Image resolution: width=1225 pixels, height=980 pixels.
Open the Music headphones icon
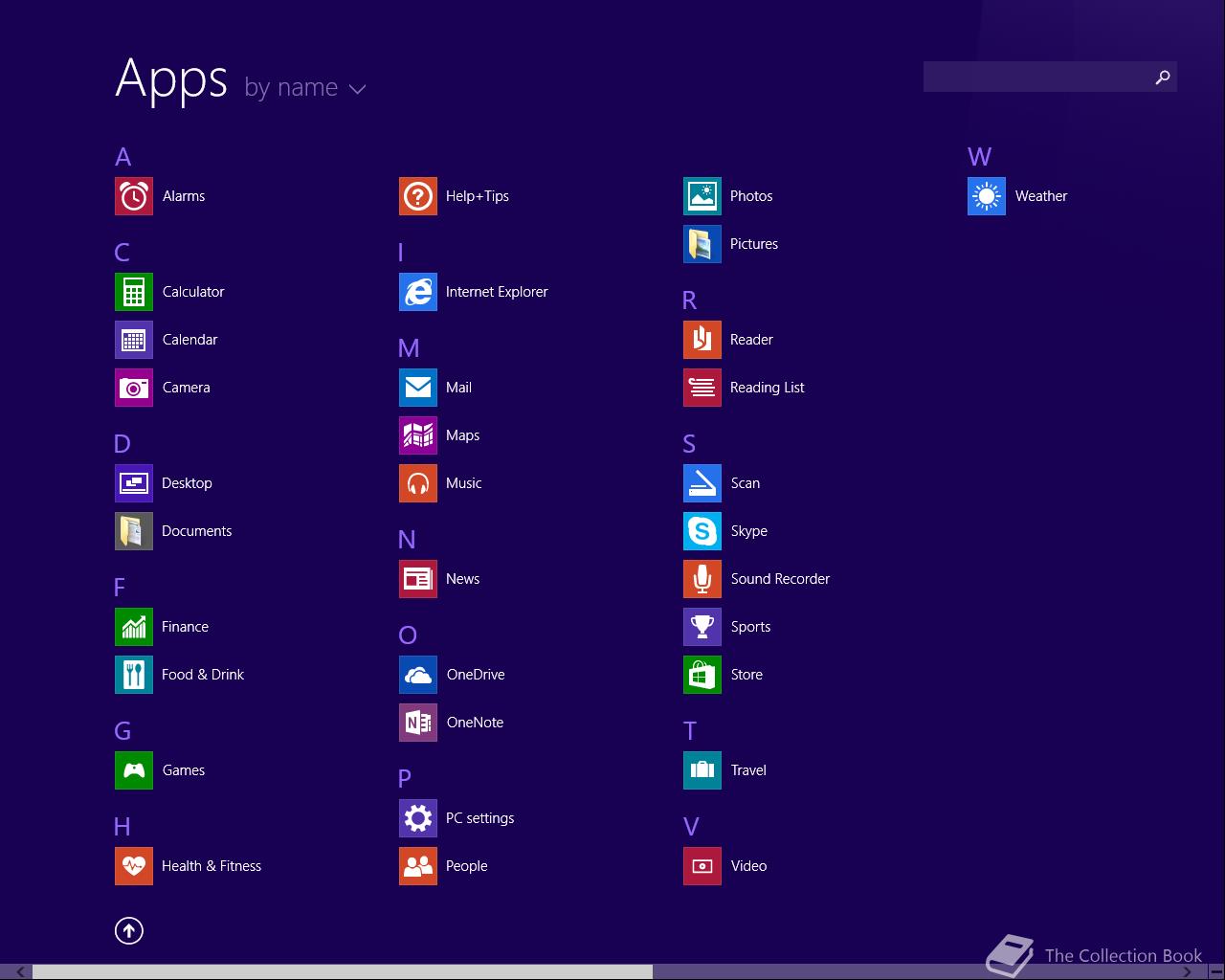click(x=418, y=483)
